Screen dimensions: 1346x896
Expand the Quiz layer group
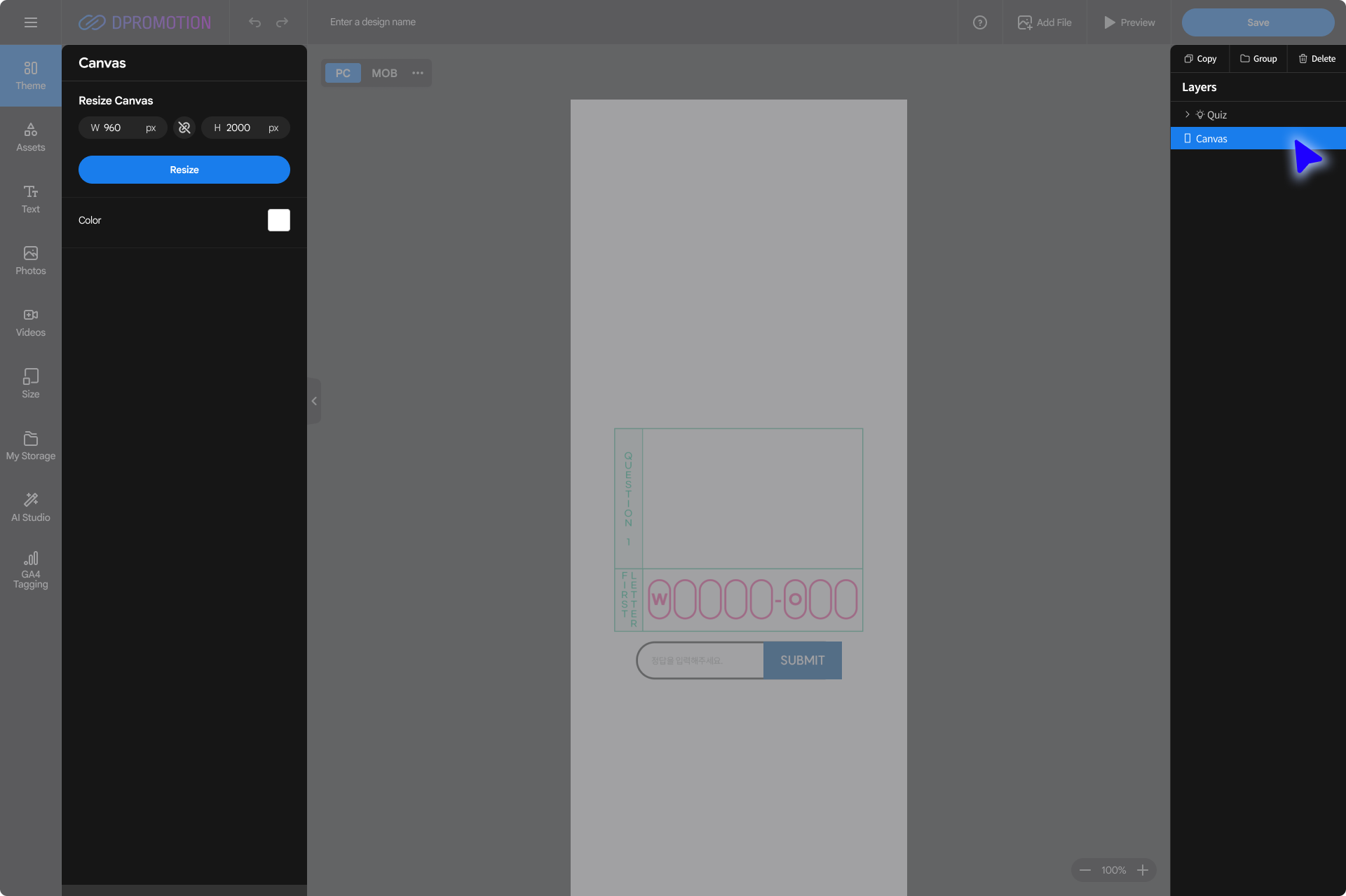[1187, 114]
